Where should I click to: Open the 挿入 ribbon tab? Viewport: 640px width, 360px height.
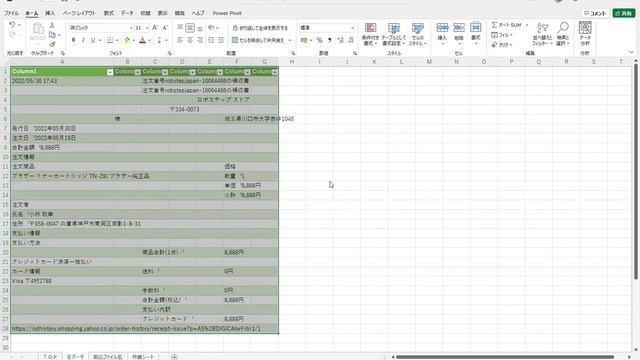(50, 13)
